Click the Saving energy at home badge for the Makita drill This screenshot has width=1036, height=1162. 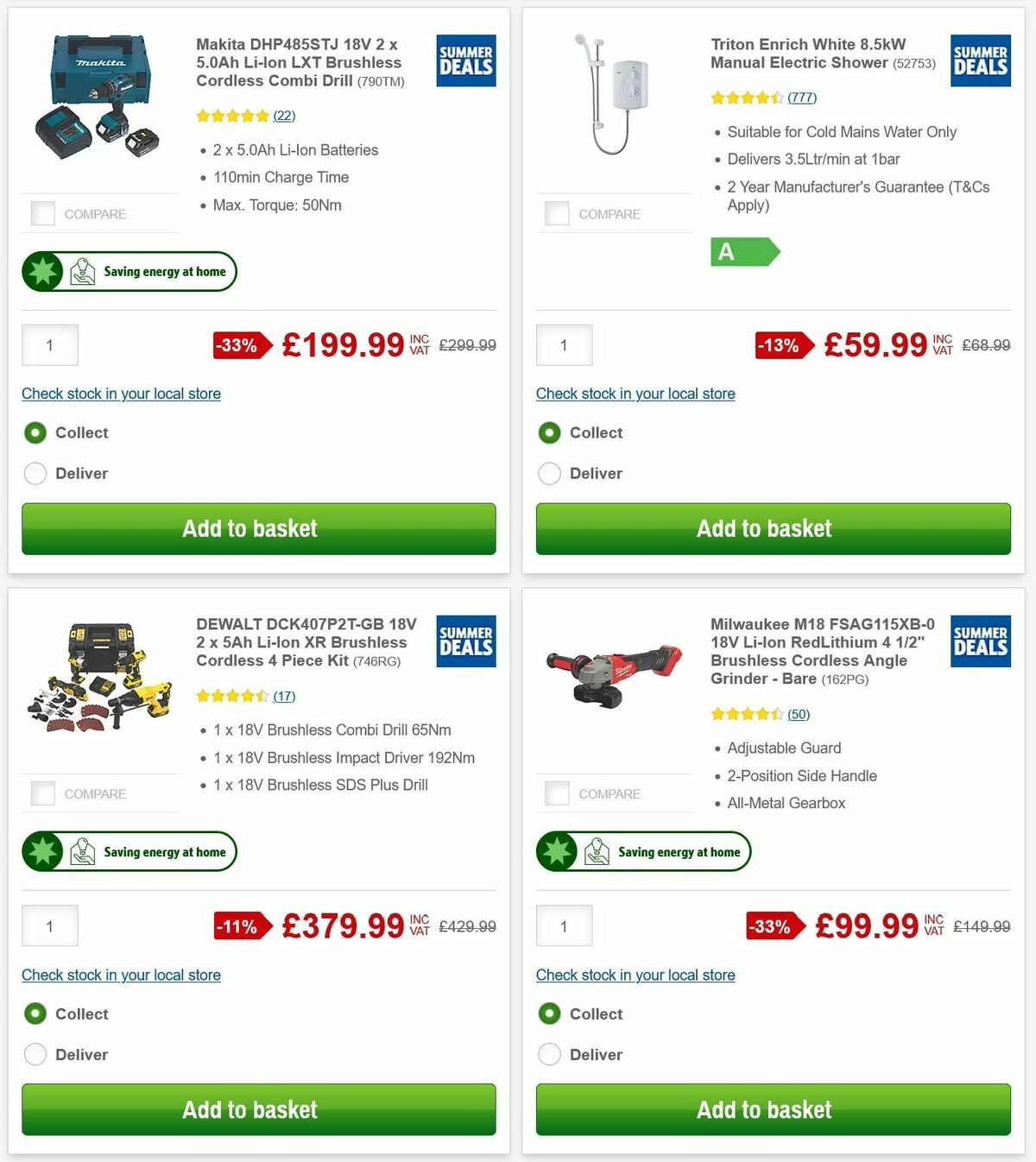point(128,271)
